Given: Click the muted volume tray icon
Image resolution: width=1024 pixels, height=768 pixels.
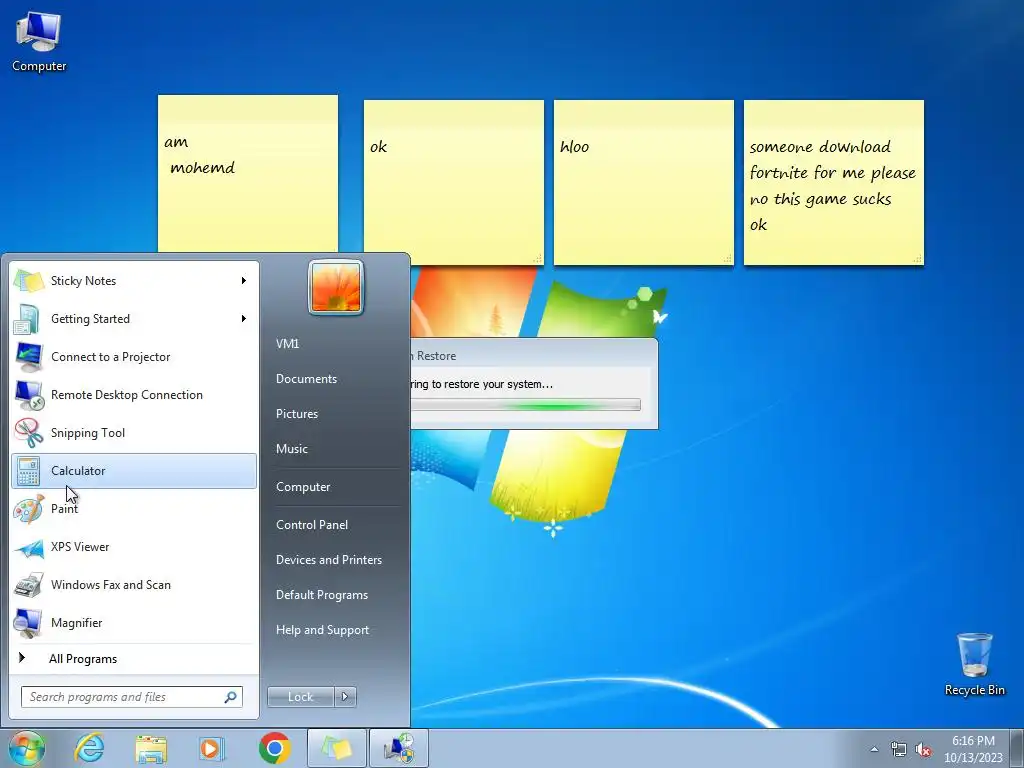Looking at the screenshot, I should click(x=923, y=750).
